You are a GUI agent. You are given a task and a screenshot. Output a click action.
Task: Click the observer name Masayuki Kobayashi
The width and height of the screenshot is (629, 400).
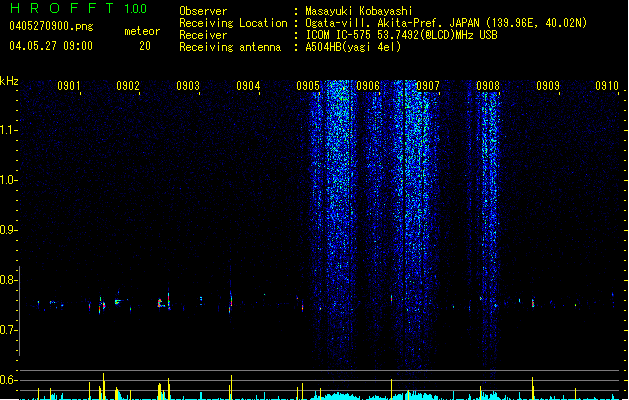pyautogui.click(x=359, y=11)
